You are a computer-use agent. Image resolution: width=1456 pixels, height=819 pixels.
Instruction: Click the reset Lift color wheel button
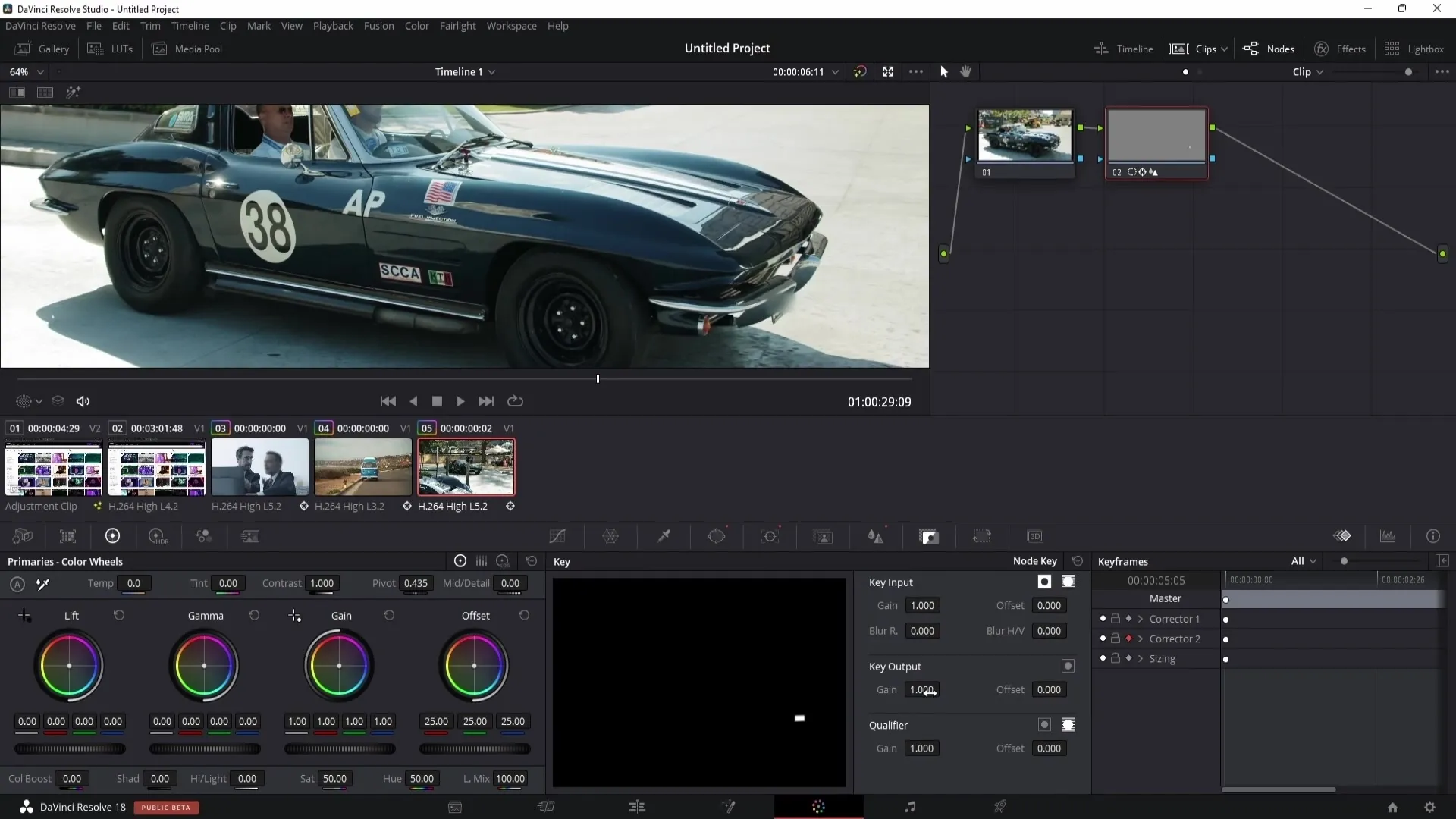119,615
